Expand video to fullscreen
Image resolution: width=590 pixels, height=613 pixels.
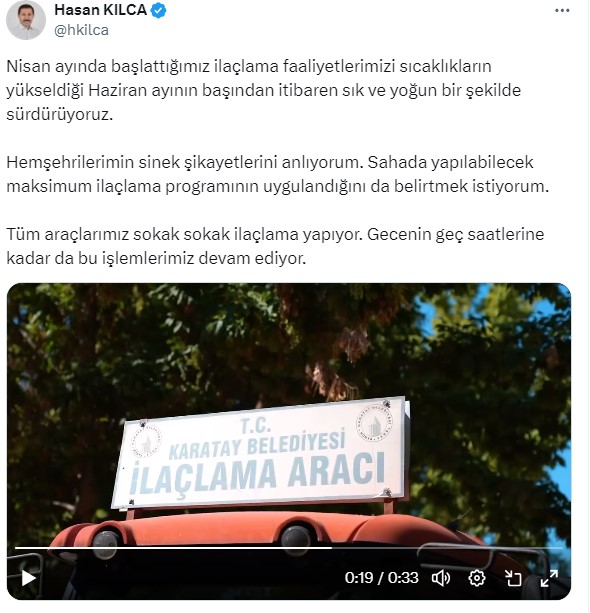pos(549,578)
